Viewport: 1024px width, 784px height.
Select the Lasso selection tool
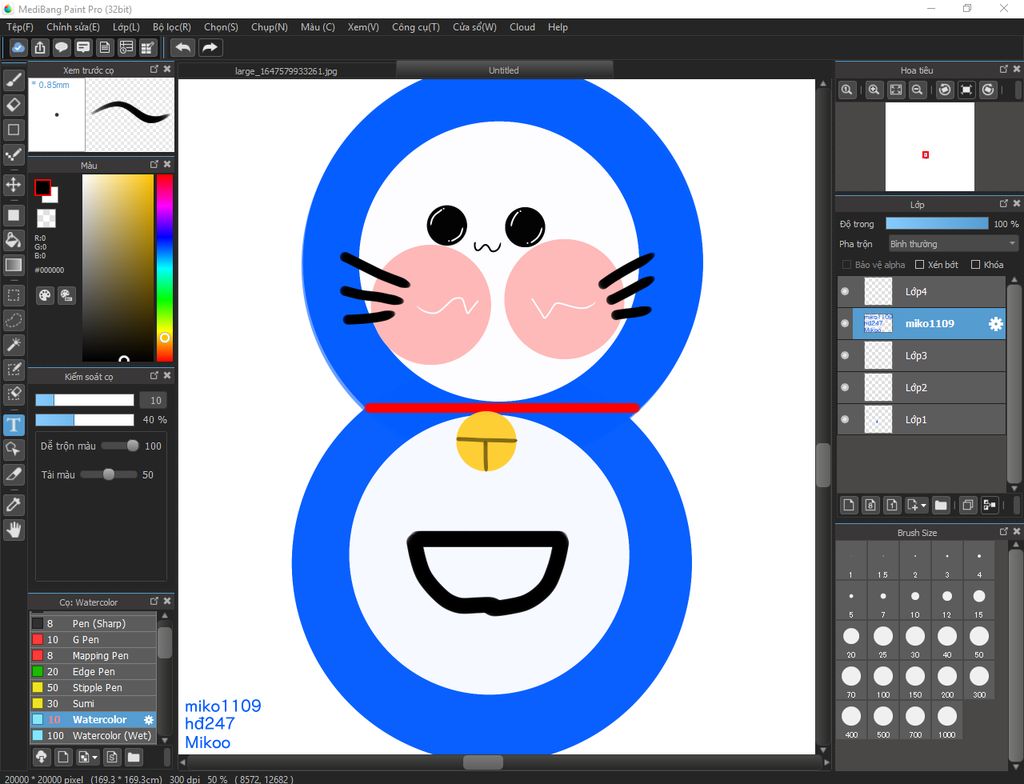click(x=13, y=320)
